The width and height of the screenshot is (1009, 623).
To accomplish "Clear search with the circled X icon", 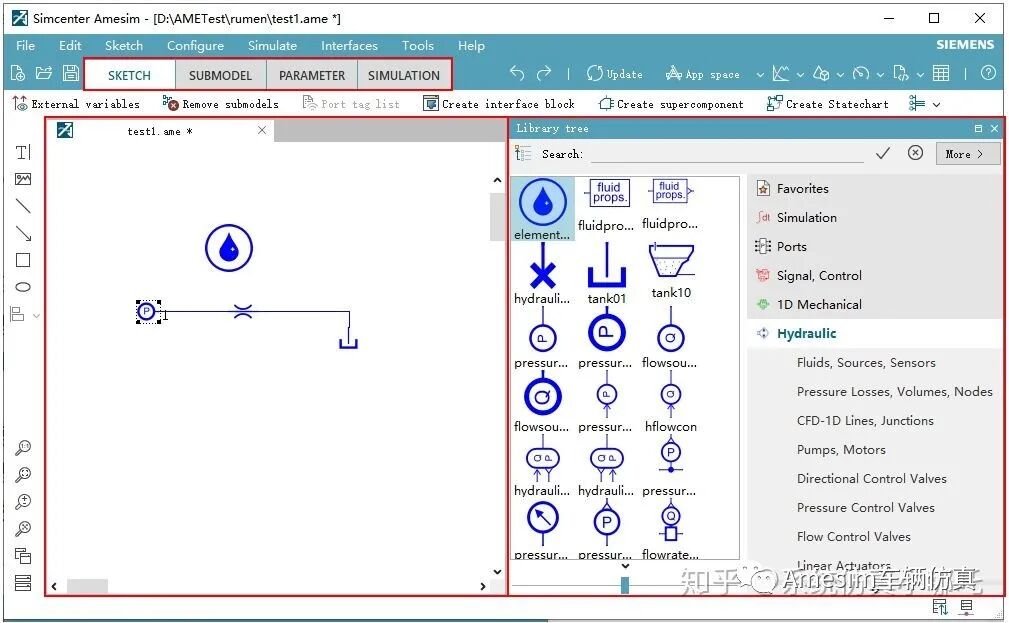I will (915, 153).
